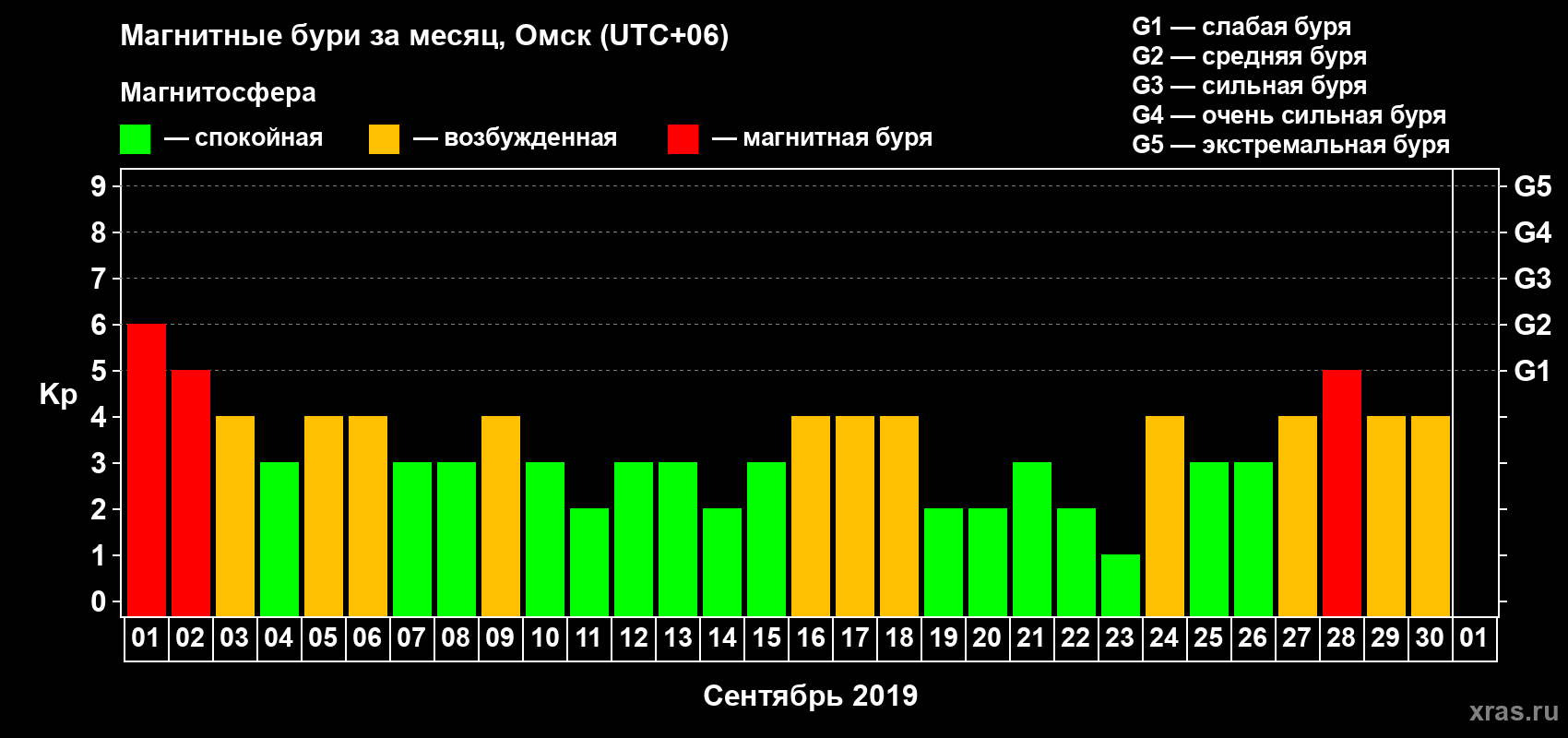Image resolution: width=1568 pixels, height=738 pixels.
Task: Click the date label 15 on axis
Action: coord(766,638)
